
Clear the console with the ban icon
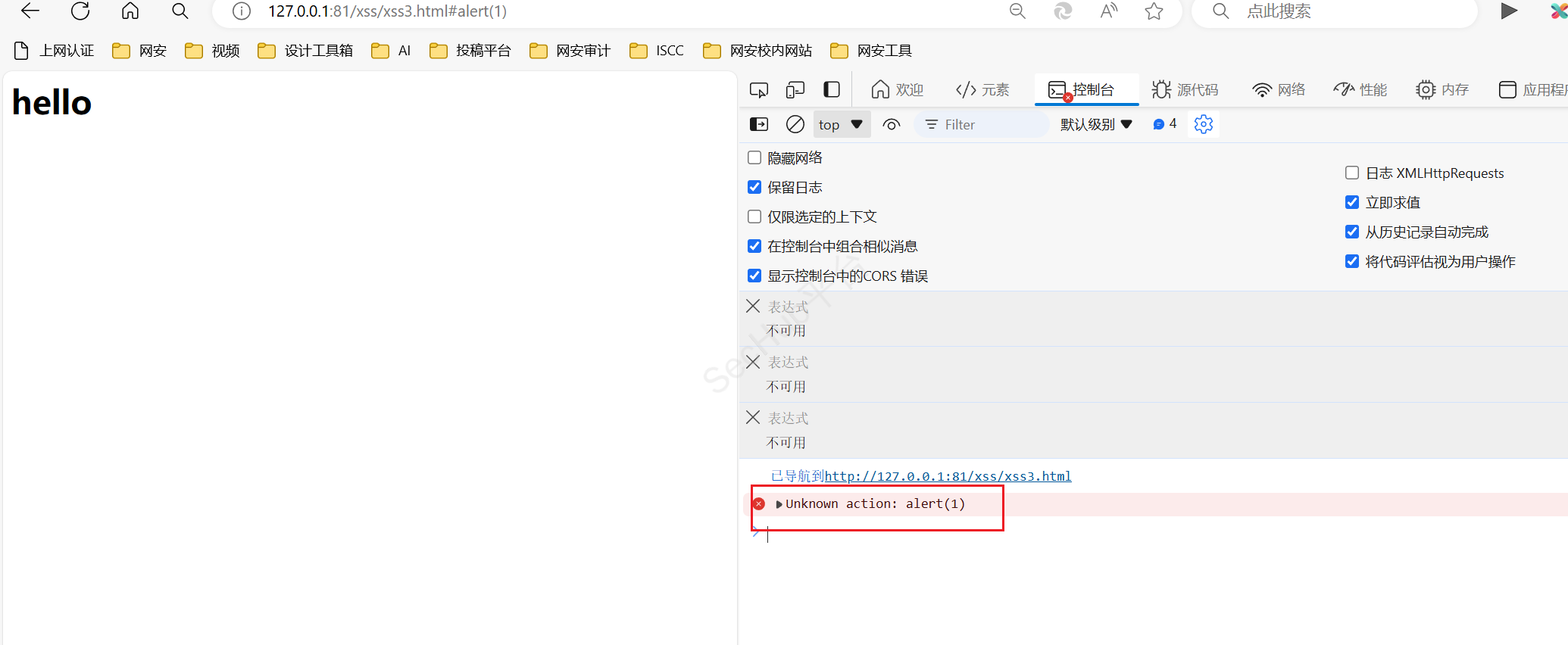[795, 124]
